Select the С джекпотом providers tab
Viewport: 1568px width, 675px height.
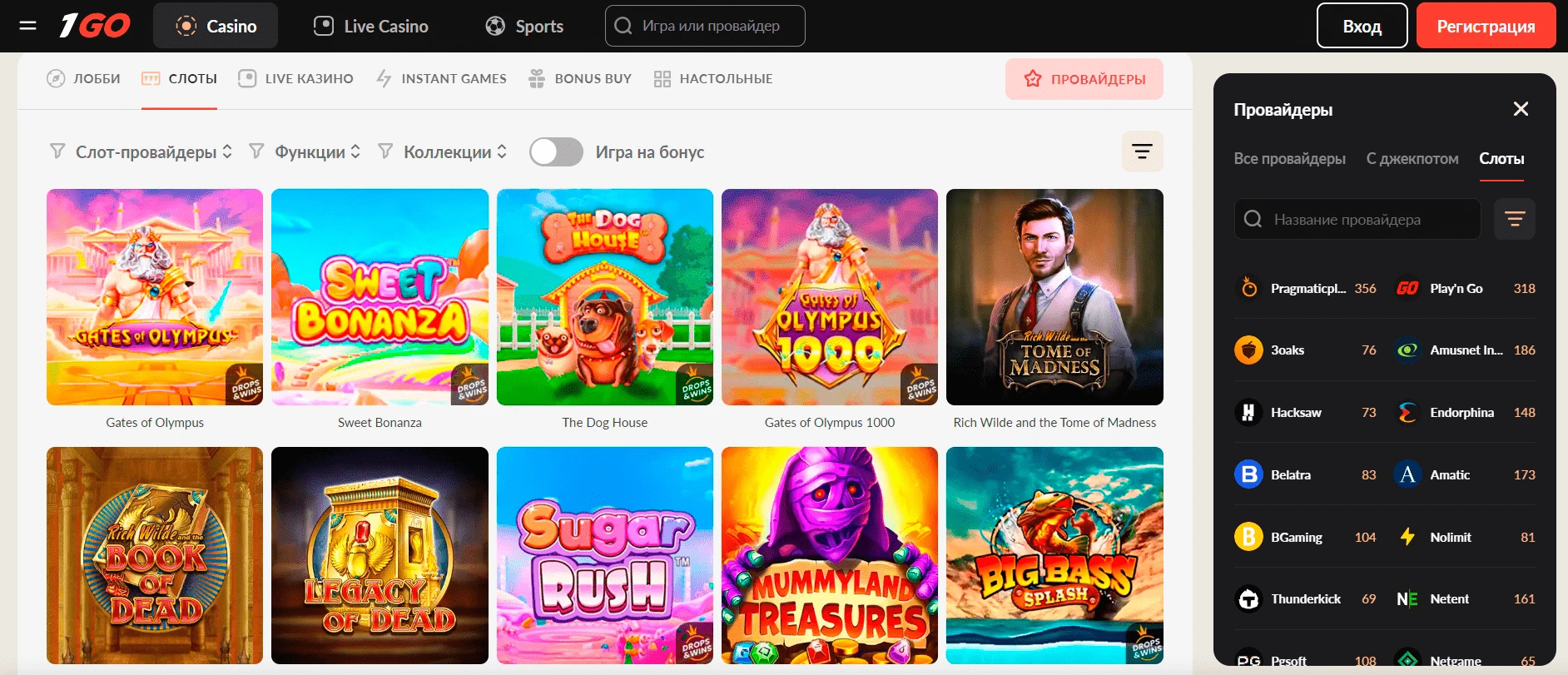pos(1412,159)
